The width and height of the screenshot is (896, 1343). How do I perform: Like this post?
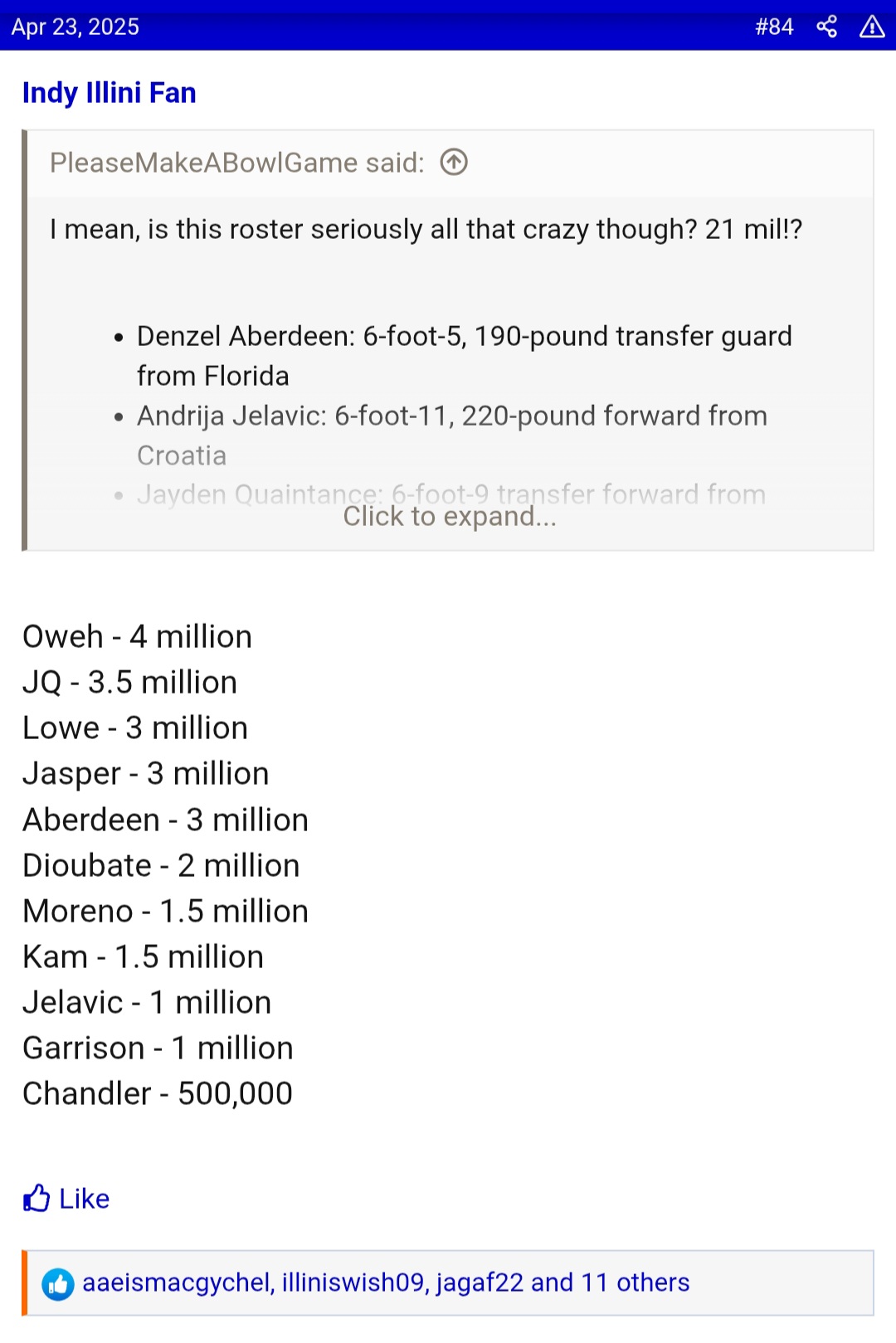66,1199
